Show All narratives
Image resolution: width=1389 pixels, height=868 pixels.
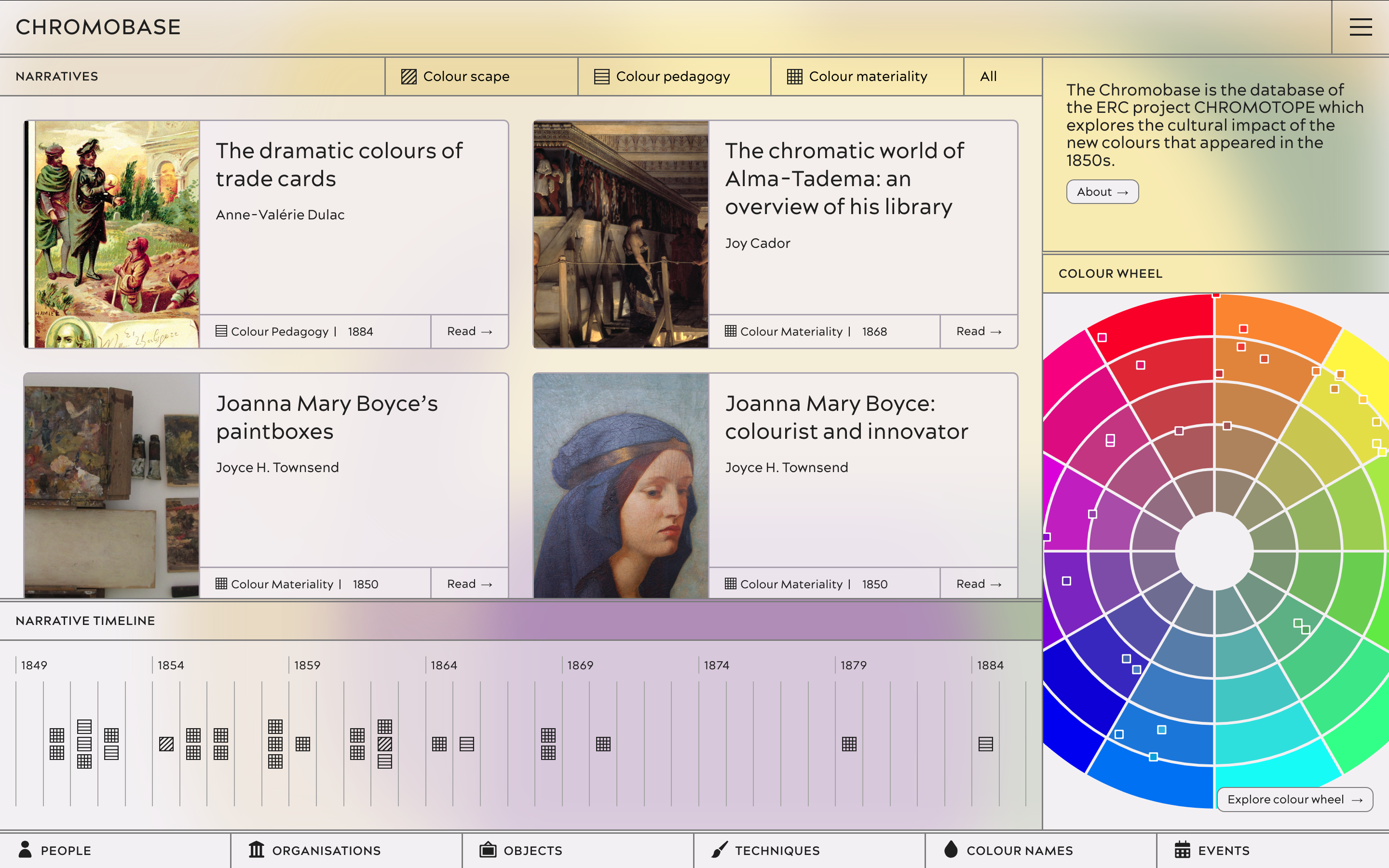[x=988, y=76]
